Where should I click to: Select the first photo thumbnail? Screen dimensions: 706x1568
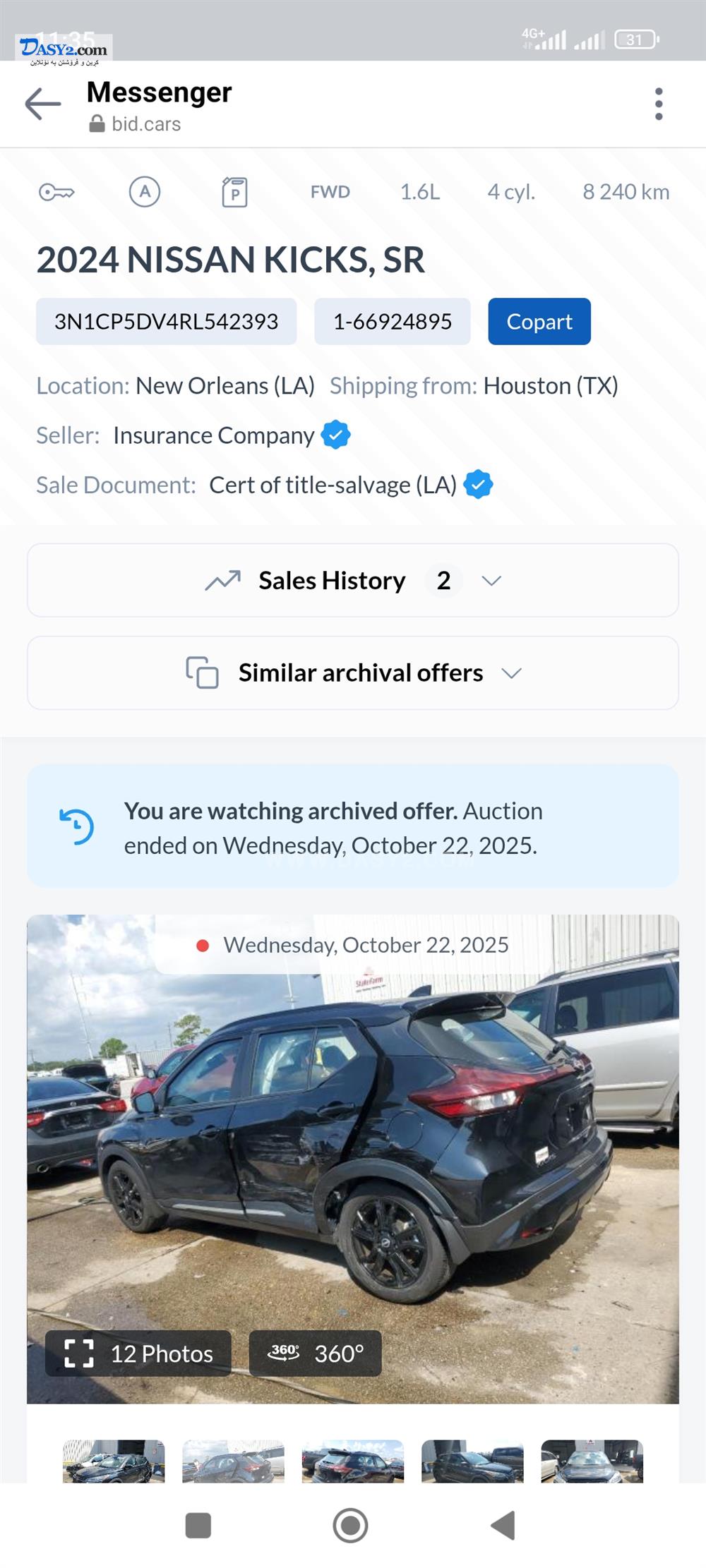(x=114, y=1461)
